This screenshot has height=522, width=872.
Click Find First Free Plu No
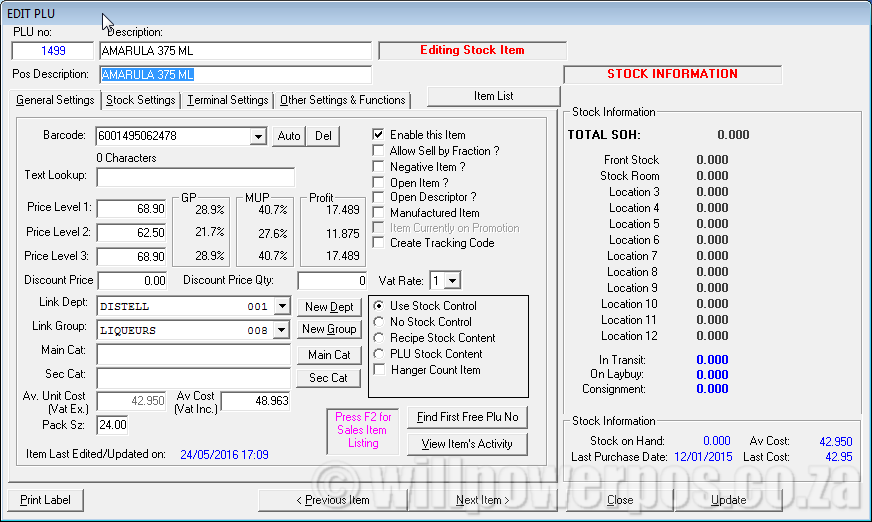[x=467, y=417]
